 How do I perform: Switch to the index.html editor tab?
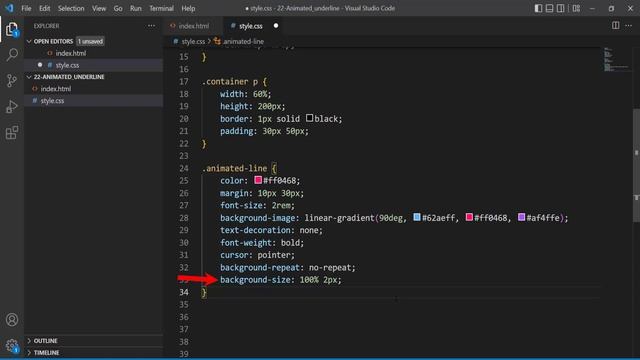tap(193, 26)
